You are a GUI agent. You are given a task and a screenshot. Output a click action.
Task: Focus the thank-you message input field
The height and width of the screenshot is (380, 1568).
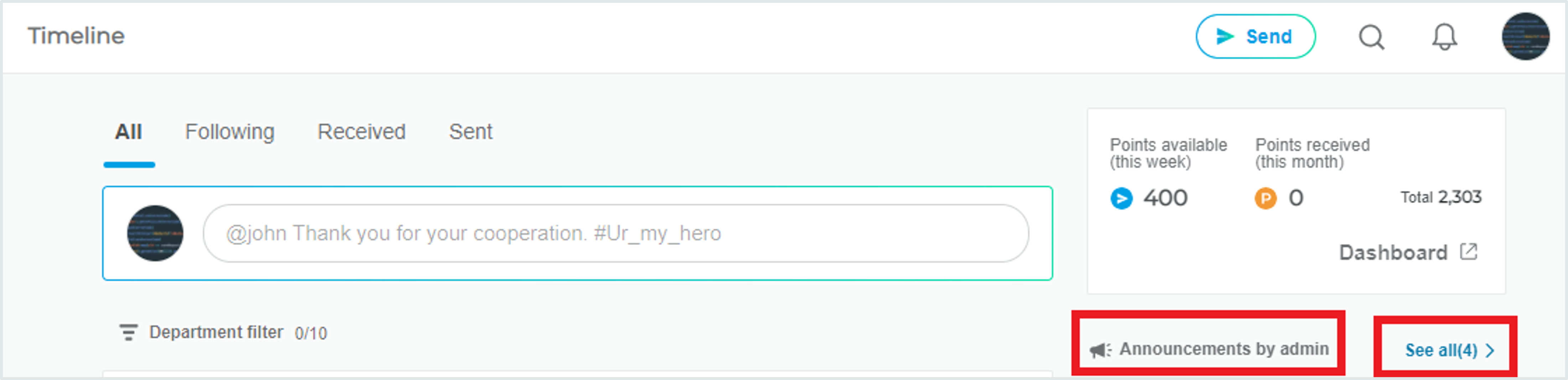tap(615, 234)
